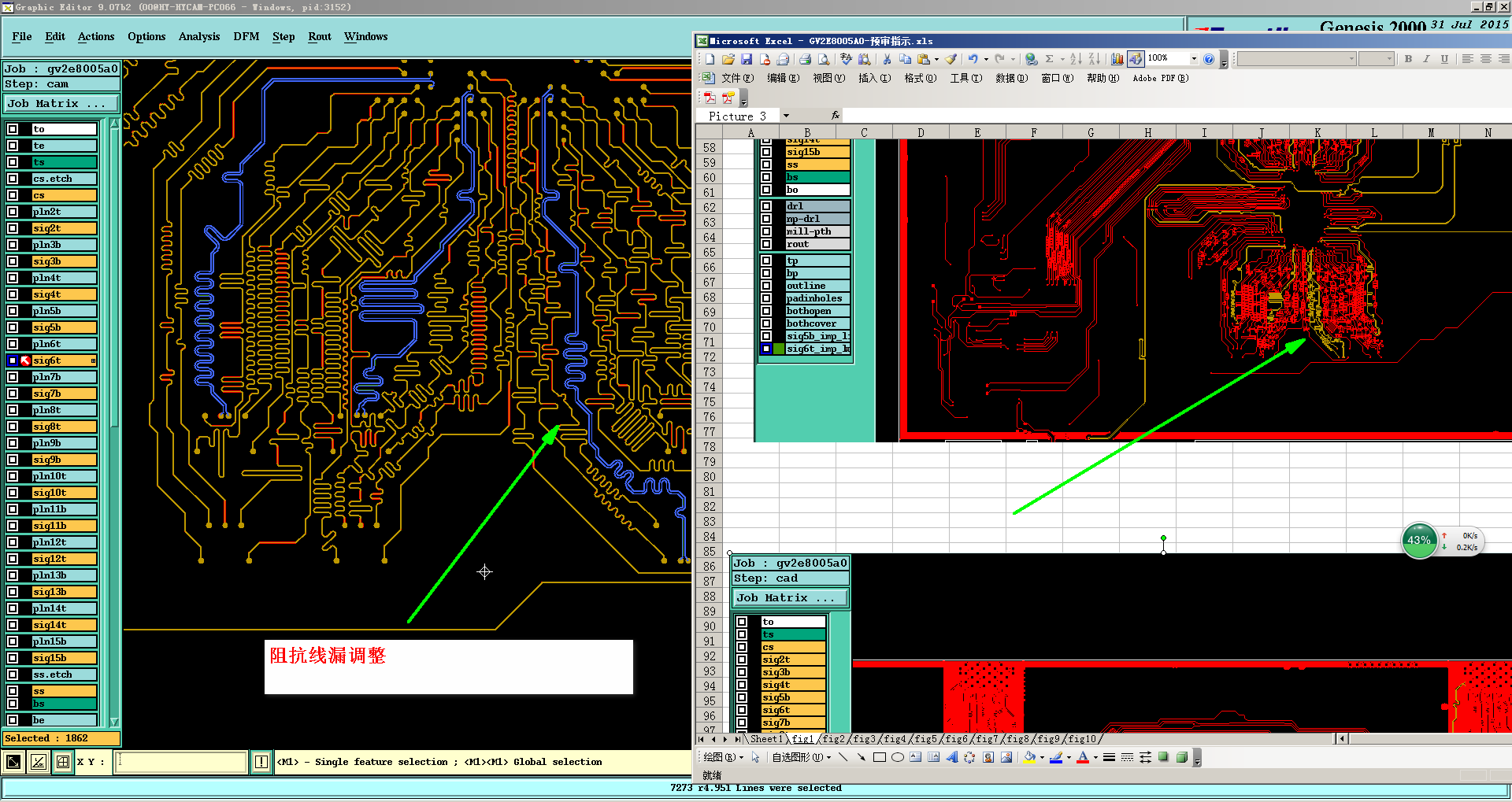Pick the Oval drawing shape tool
The height and width of the screenshot is (802, 1512).
[897, 758]
